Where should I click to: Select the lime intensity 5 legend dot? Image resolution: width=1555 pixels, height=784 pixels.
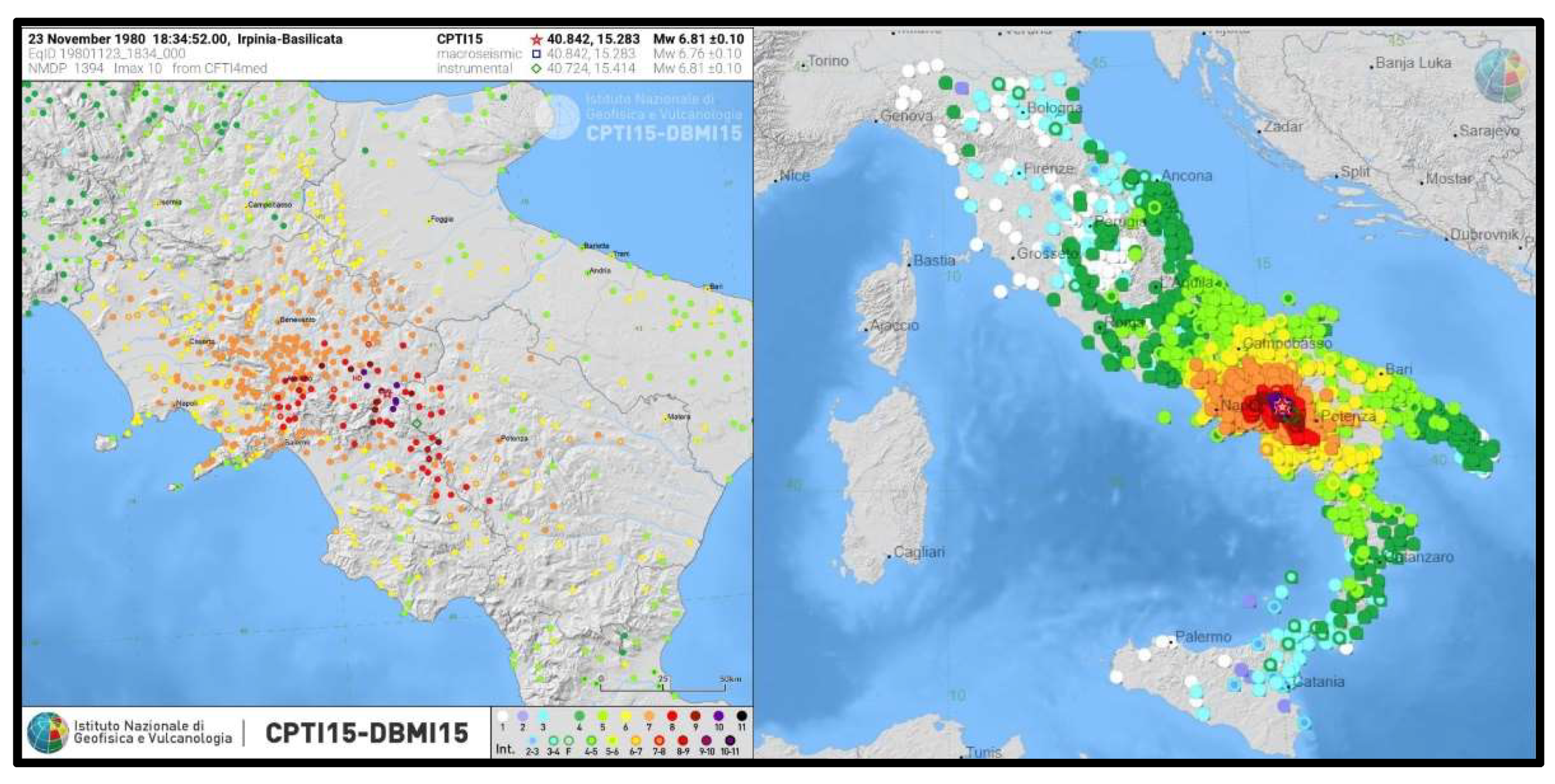tap(603, 716)
